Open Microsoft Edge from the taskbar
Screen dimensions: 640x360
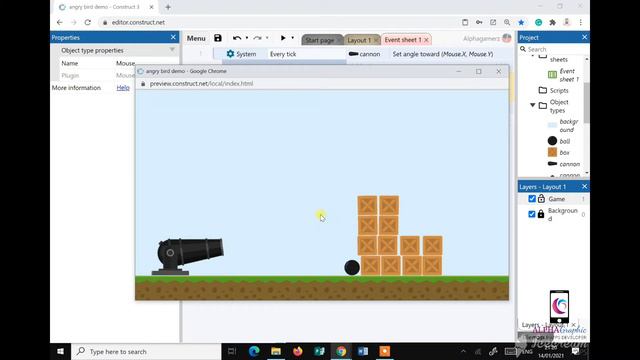254,351
